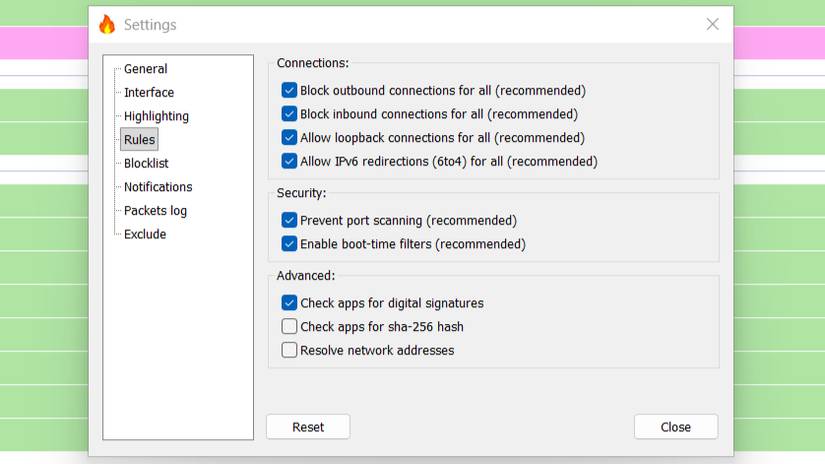The height and width of the screenshot is (464, 825).
Task: Go to the Blocklist settings page
Action: click(x=146, y=163)
